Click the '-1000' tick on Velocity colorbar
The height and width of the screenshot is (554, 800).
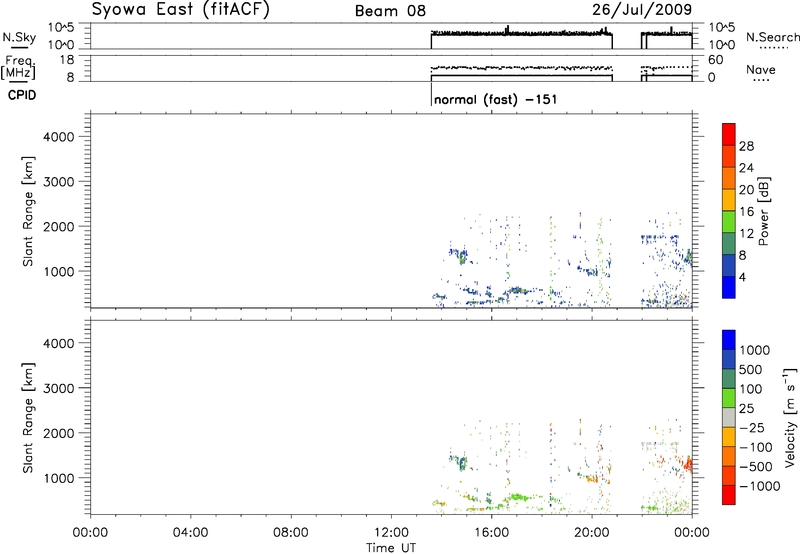coord(760,486)
